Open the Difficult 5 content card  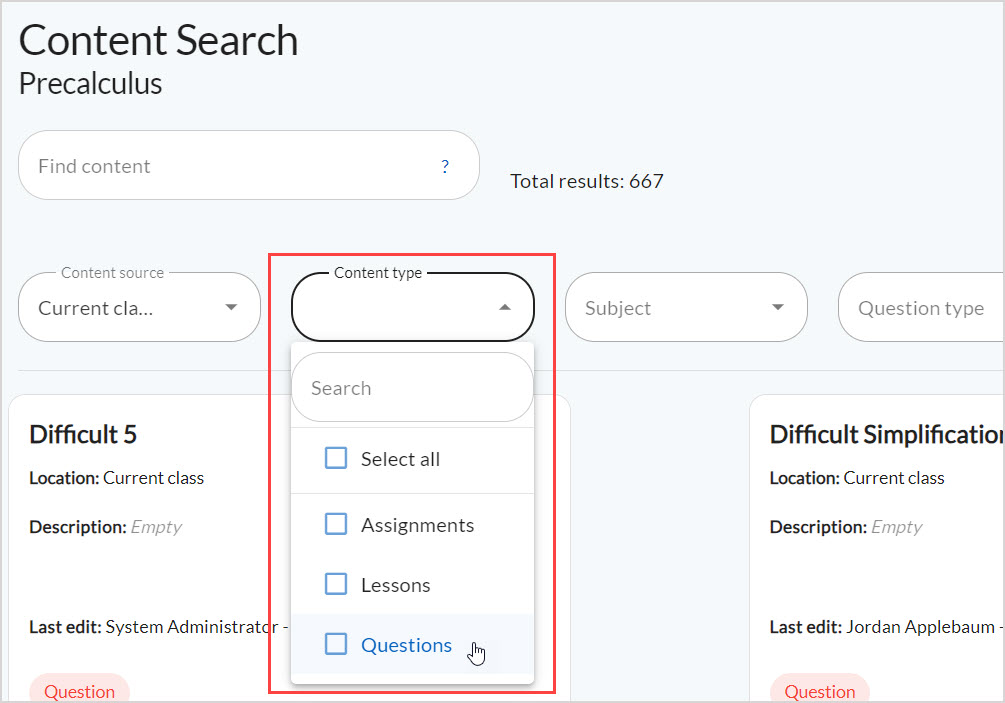point(84,434)
